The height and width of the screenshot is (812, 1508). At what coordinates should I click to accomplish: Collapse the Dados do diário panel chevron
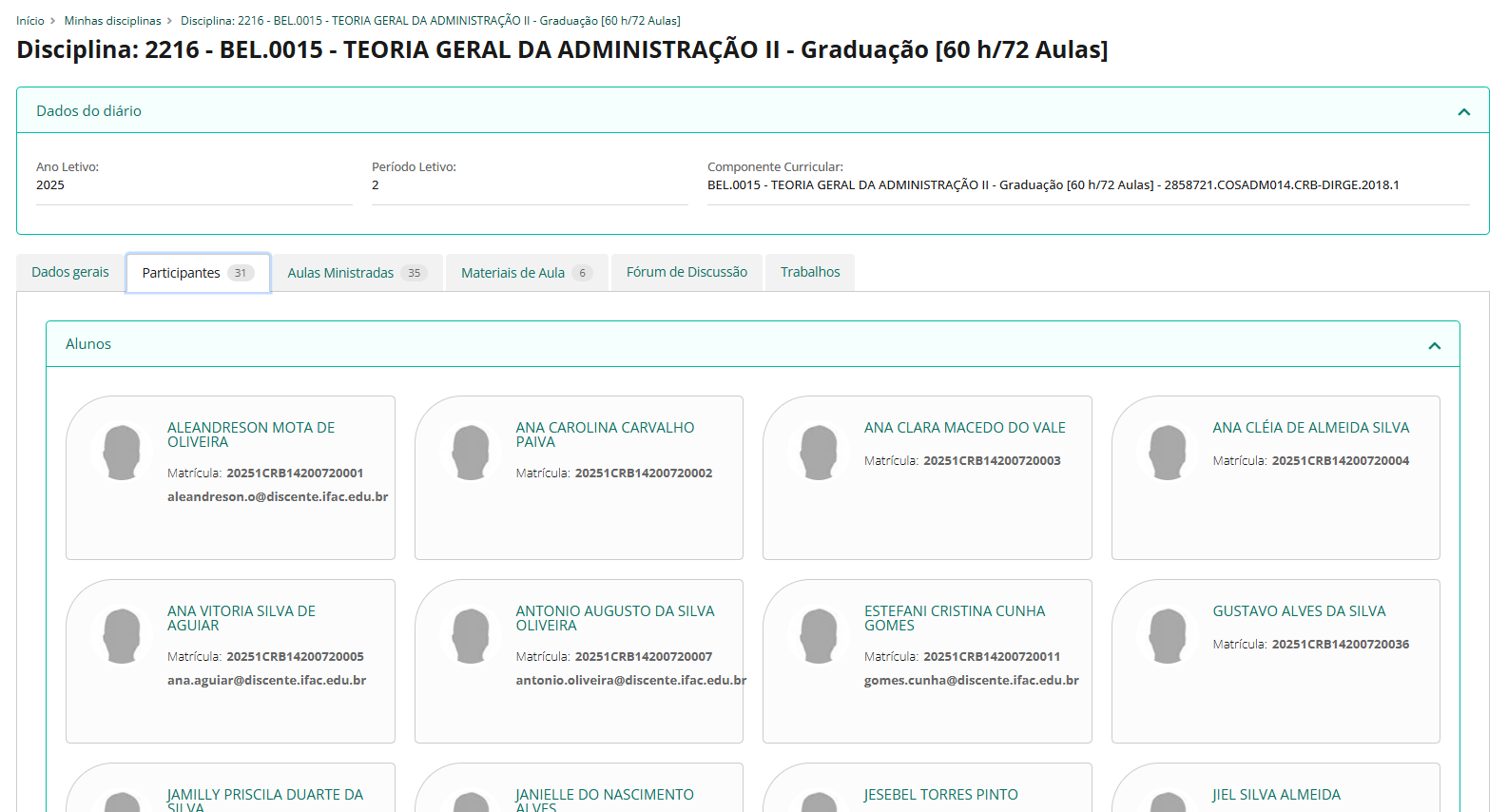(1463, 112)
